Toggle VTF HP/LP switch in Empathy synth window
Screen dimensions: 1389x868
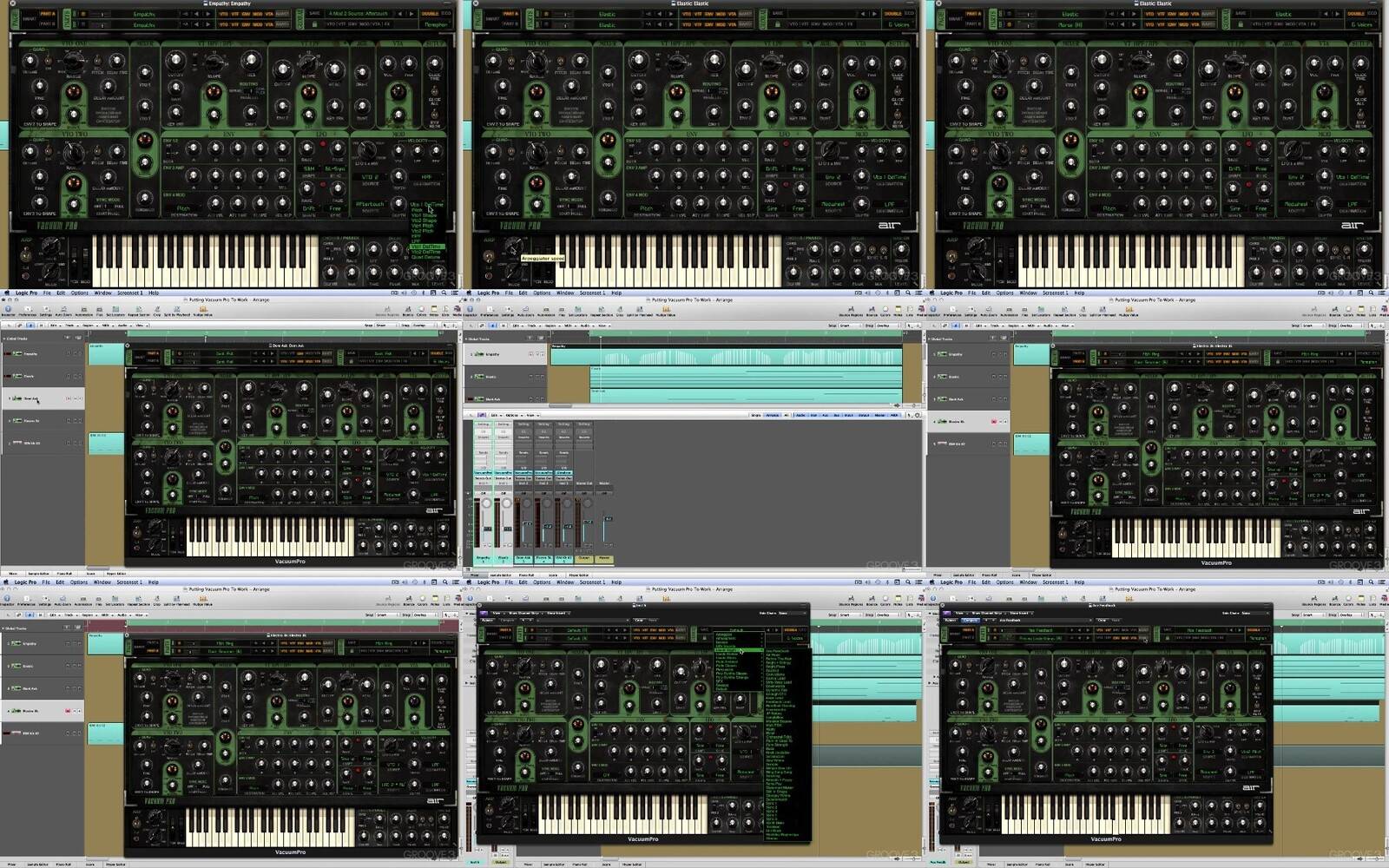(x=194, y=61)
